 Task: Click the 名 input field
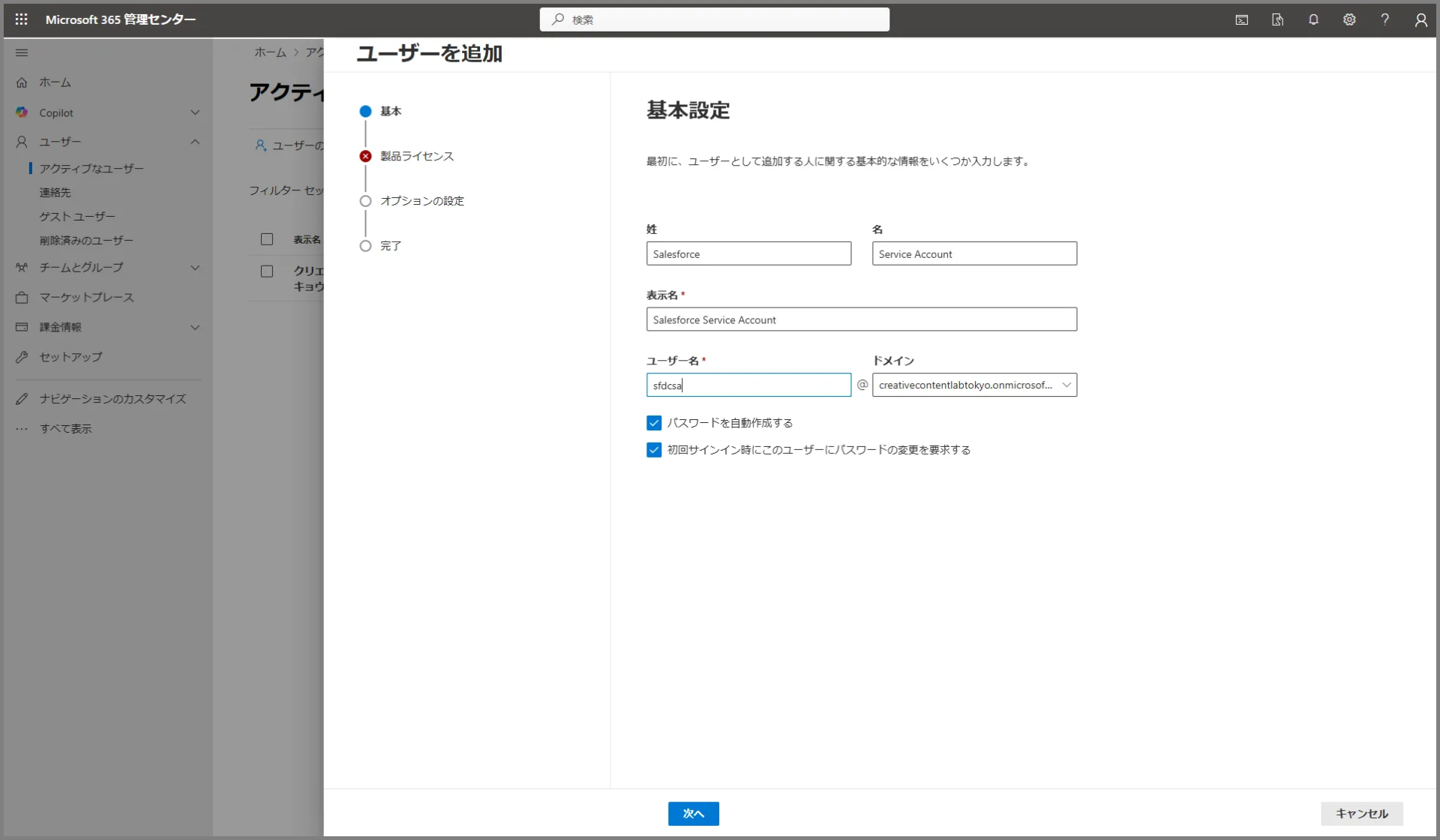pos(974,253)
